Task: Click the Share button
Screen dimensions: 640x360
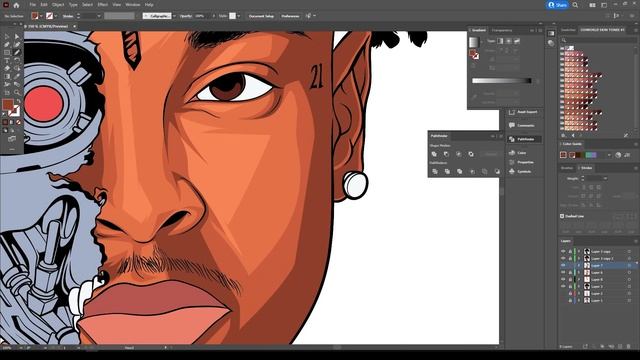Action: point(558,5)
